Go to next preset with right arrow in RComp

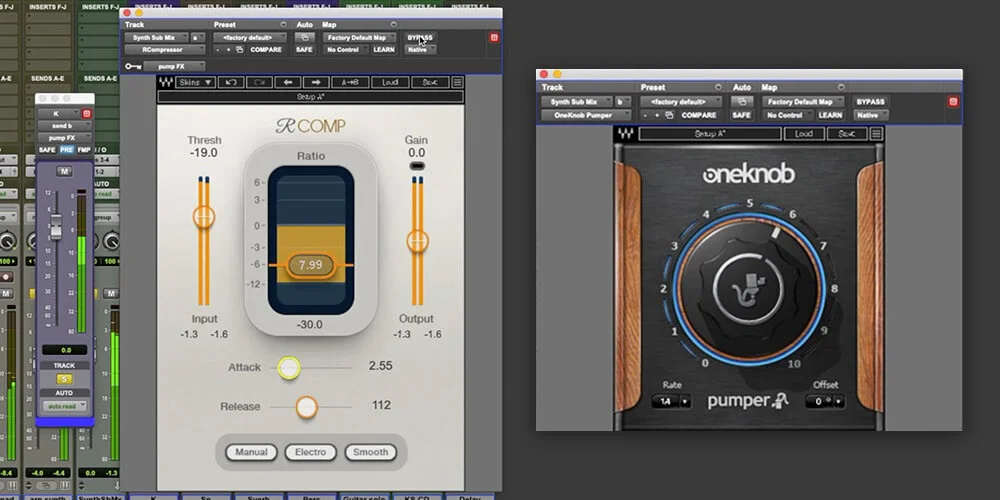316,82
